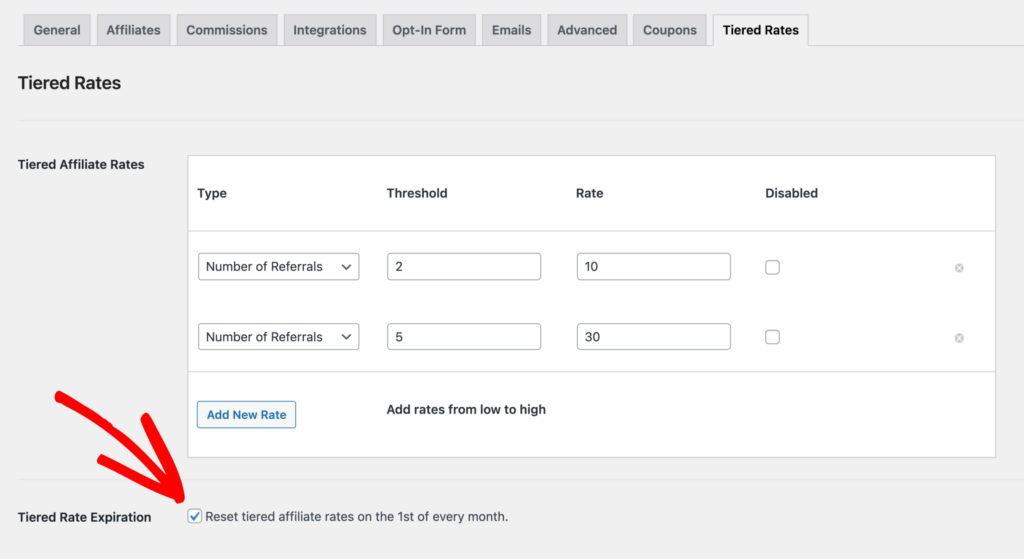Remove the tiered rate with threshold 2

(959, 268)
